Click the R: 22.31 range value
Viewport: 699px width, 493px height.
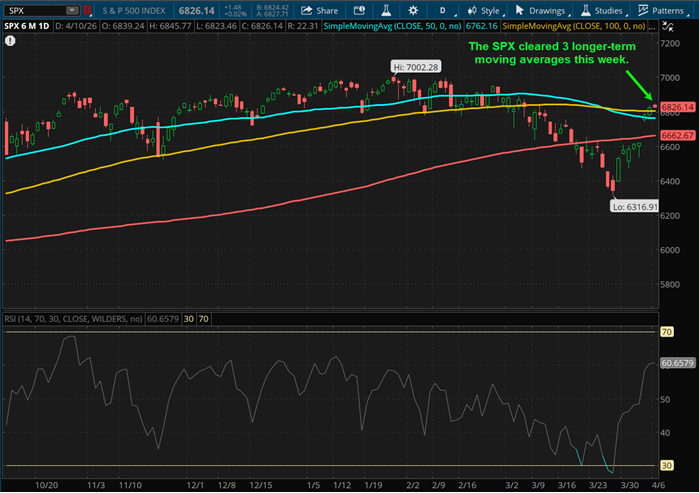[303, 26]
